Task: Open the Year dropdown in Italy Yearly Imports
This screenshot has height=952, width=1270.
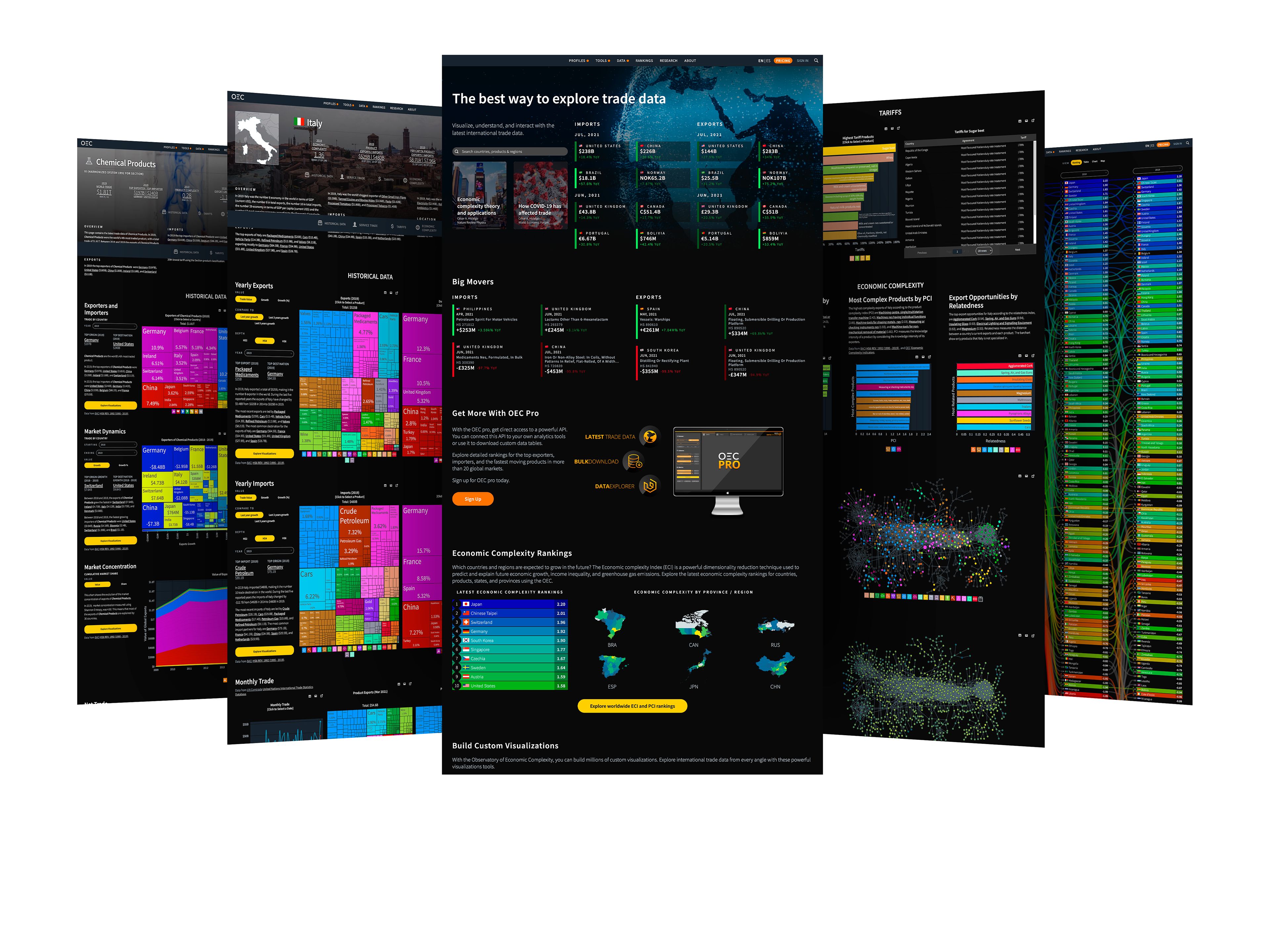Action: point(269,551)
